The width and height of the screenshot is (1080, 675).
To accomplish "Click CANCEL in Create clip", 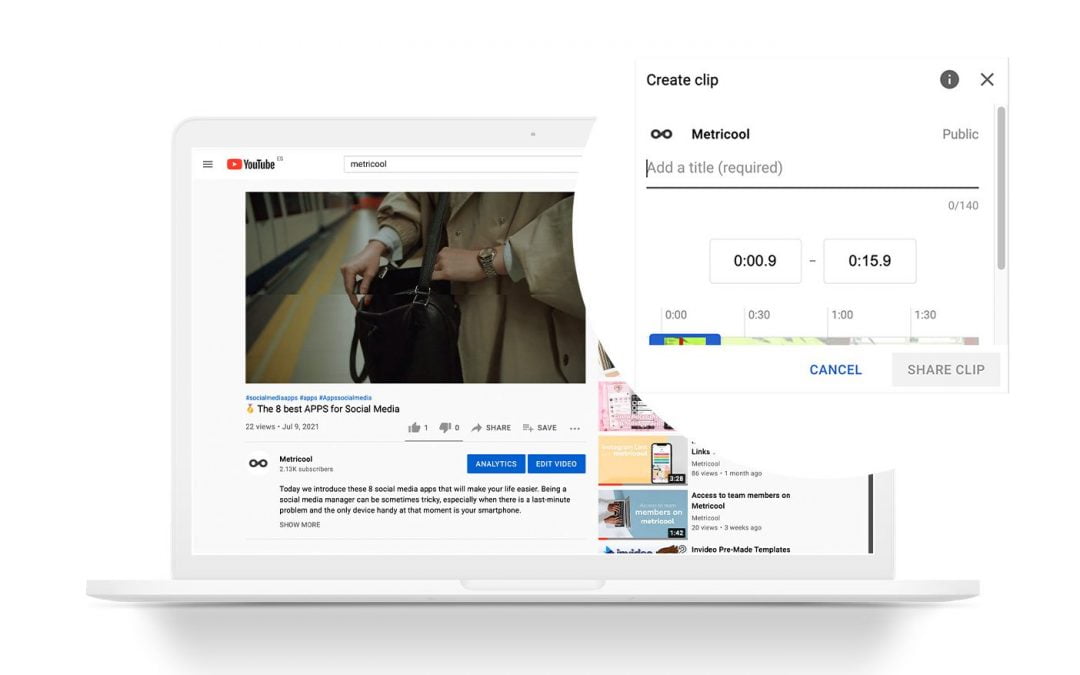I will tap(835, 370).
